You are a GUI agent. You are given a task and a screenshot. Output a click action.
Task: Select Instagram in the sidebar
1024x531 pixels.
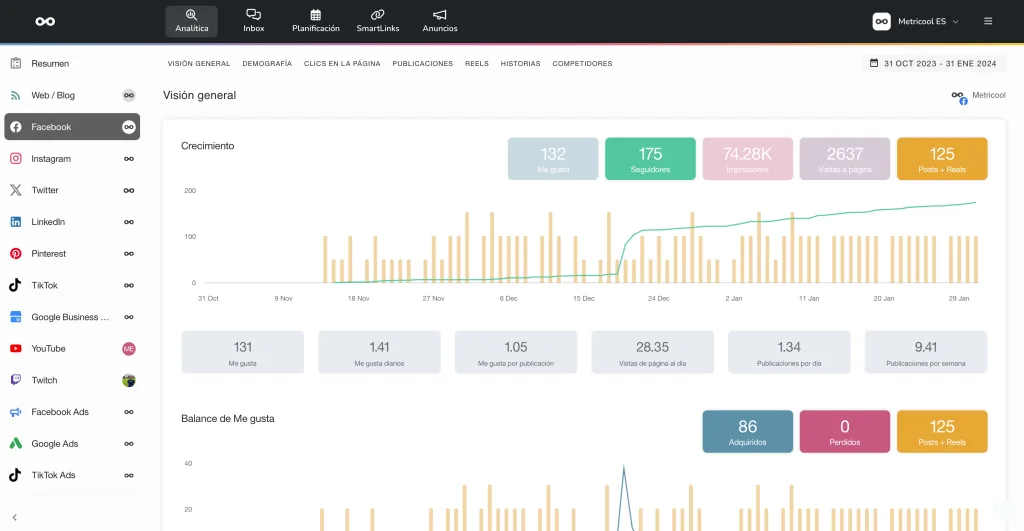coord(51,159)
